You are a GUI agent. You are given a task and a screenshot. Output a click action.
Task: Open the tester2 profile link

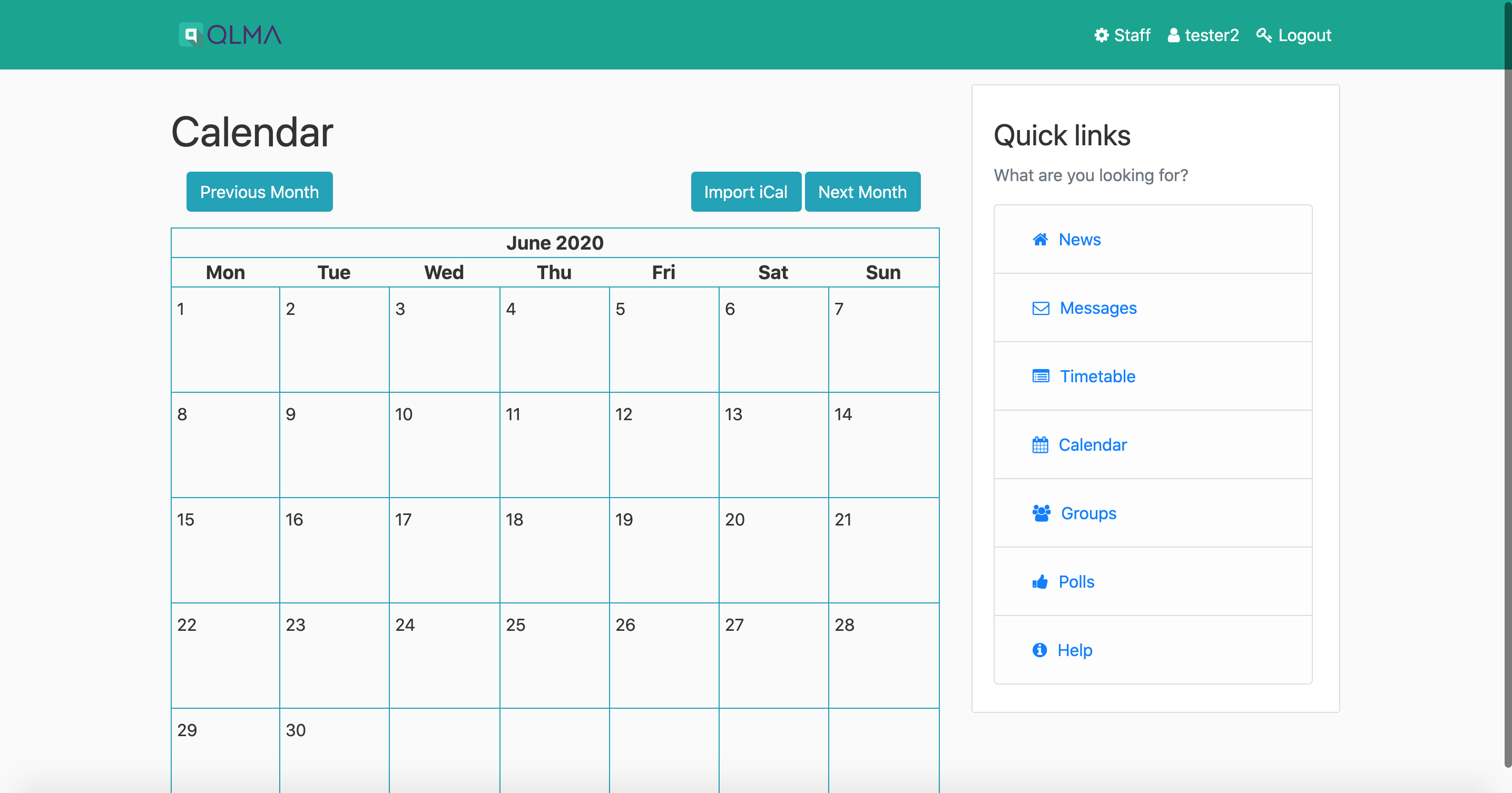1212,35
